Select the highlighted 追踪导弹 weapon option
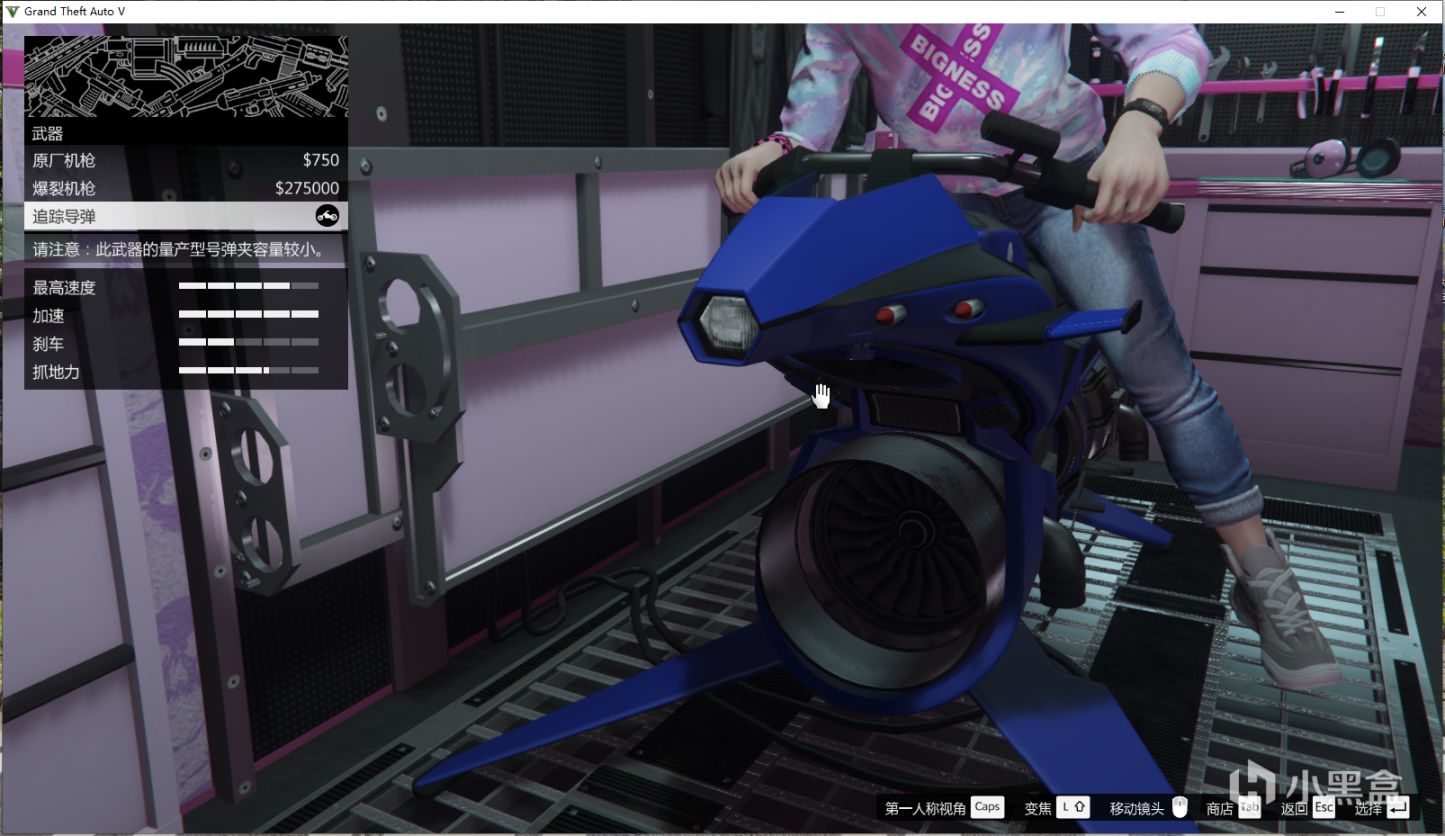Image resolution: width=1445 pixels, height=836 pixels. pyautogui.click(x=186, y=216)
